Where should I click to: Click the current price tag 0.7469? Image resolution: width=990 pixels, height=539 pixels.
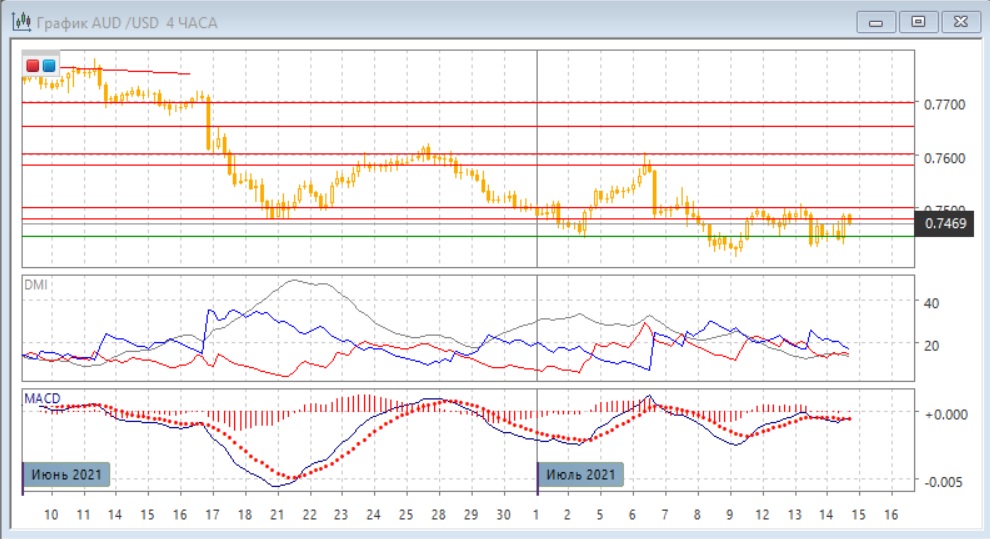(x=945, y=223)
